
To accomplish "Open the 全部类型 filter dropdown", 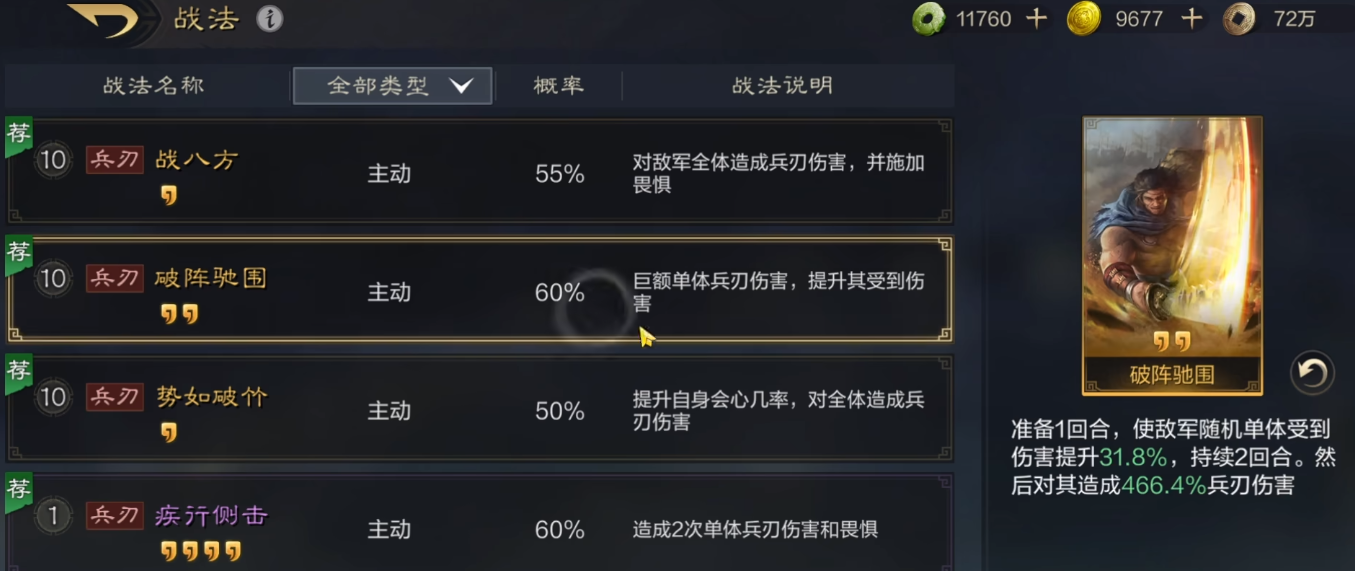I will [x=392, y=86].
